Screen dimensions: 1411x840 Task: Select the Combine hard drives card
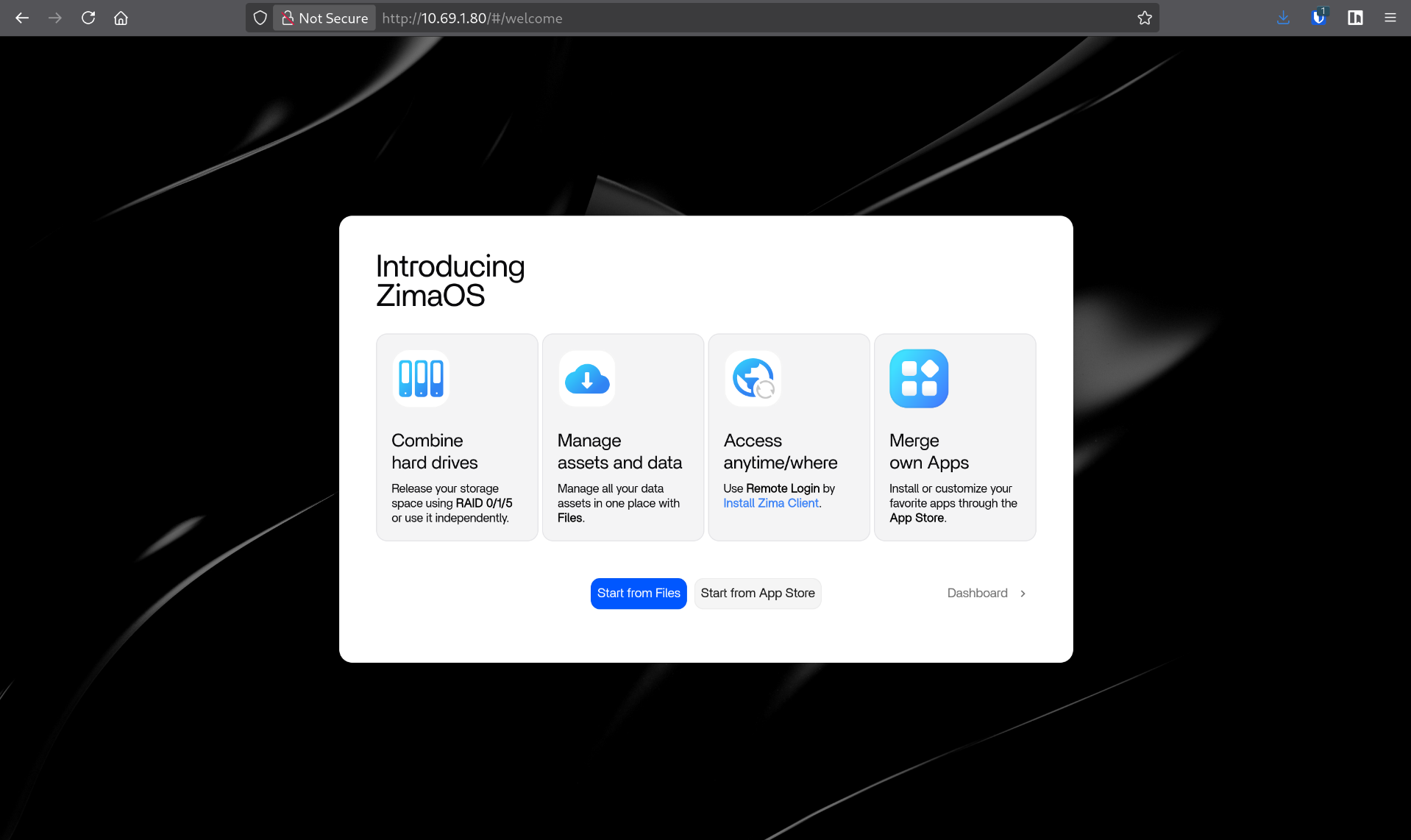click(x=457, y=437)
